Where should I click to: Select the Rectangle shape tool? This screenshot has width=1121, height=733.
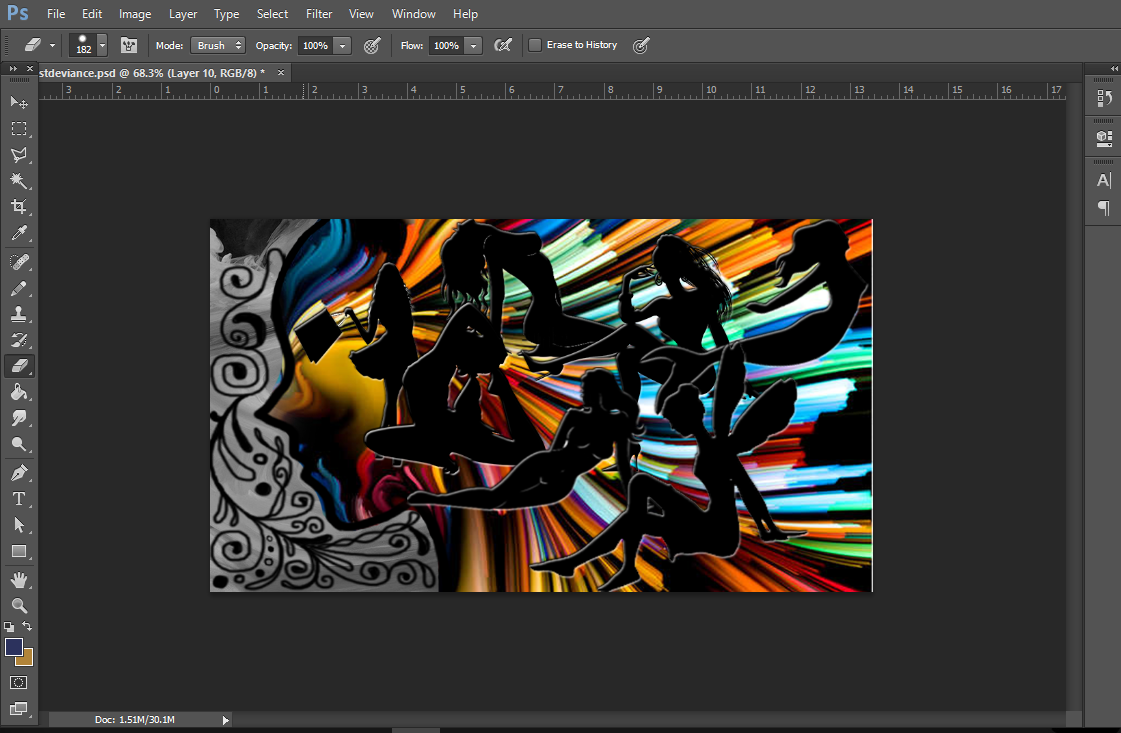coord(19,551)
